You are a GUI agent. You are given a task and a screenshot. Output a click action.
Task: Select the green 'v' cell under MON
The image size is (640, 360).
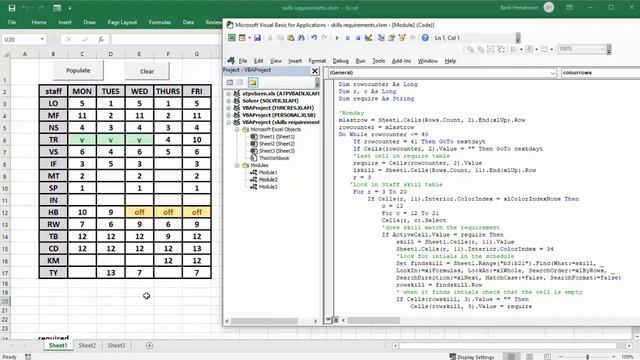82,140
